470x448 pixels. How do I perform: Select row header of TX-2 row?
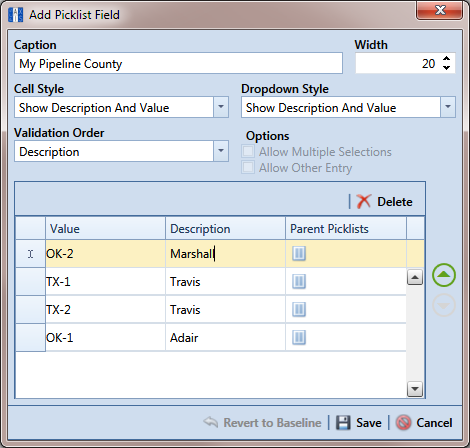30,310
